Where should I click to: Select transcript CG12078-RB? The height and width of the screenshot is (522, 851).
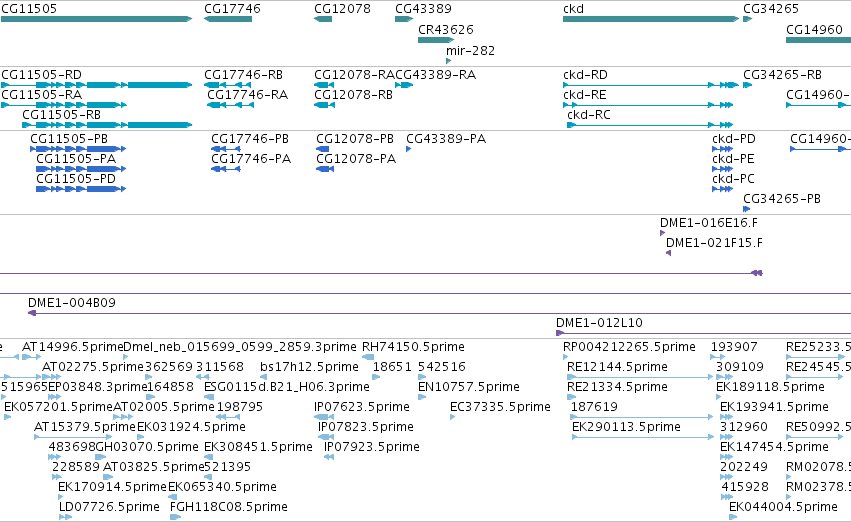tap(325, 105)
